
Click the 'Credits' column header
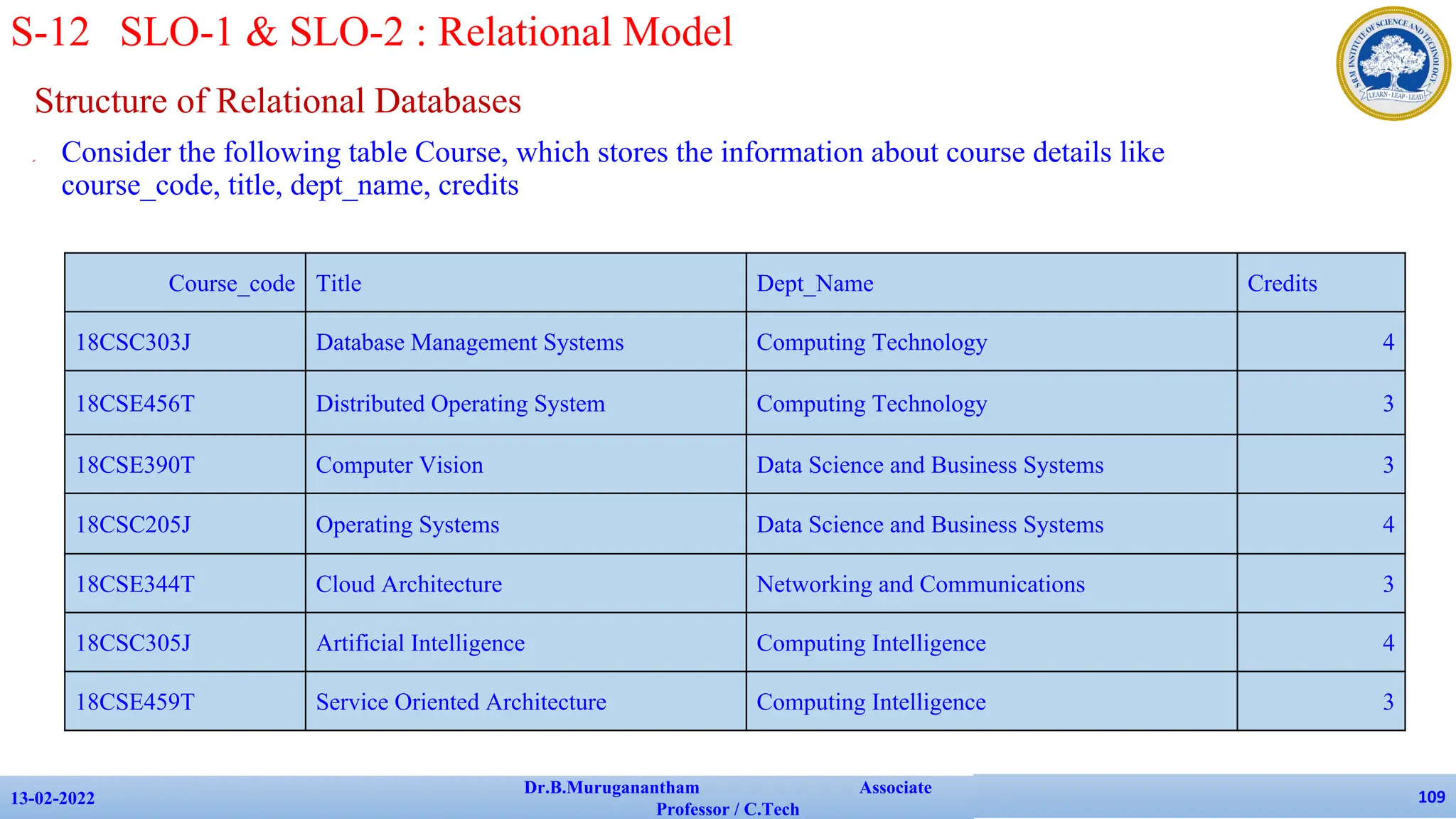(1321, 282)
